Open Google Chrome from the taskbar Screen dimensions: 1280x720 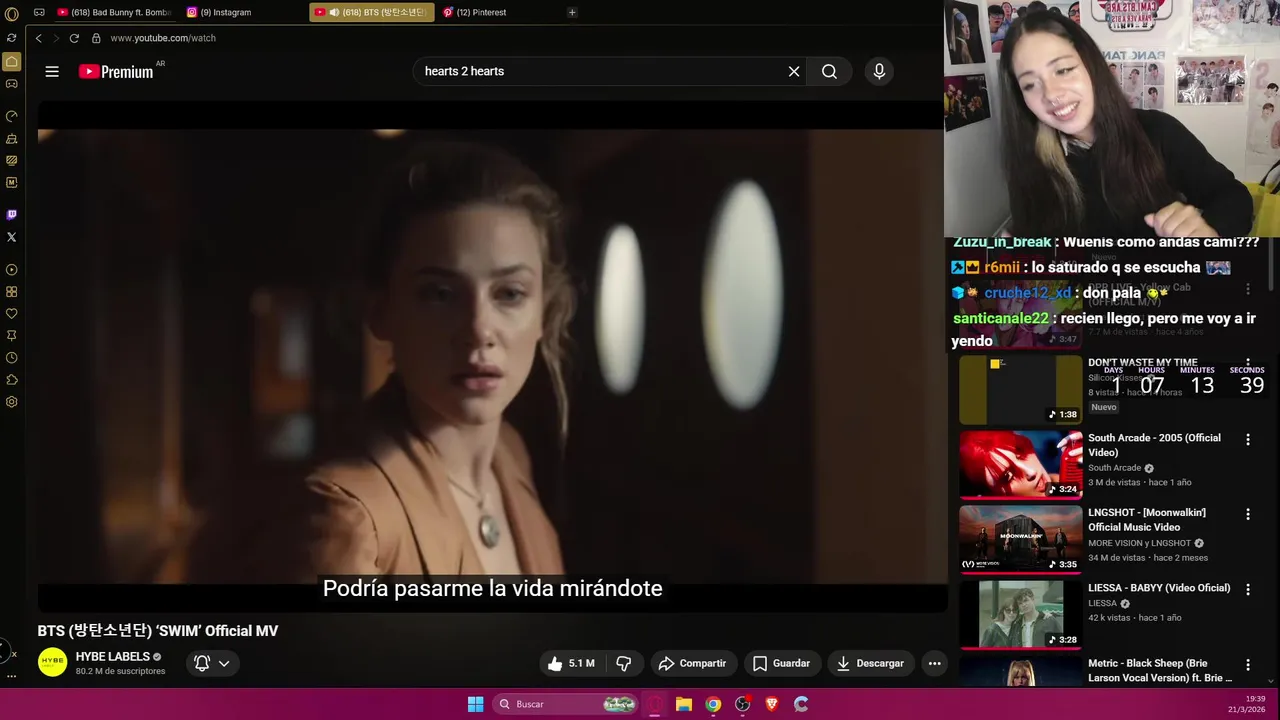click(x=713, y=704)
